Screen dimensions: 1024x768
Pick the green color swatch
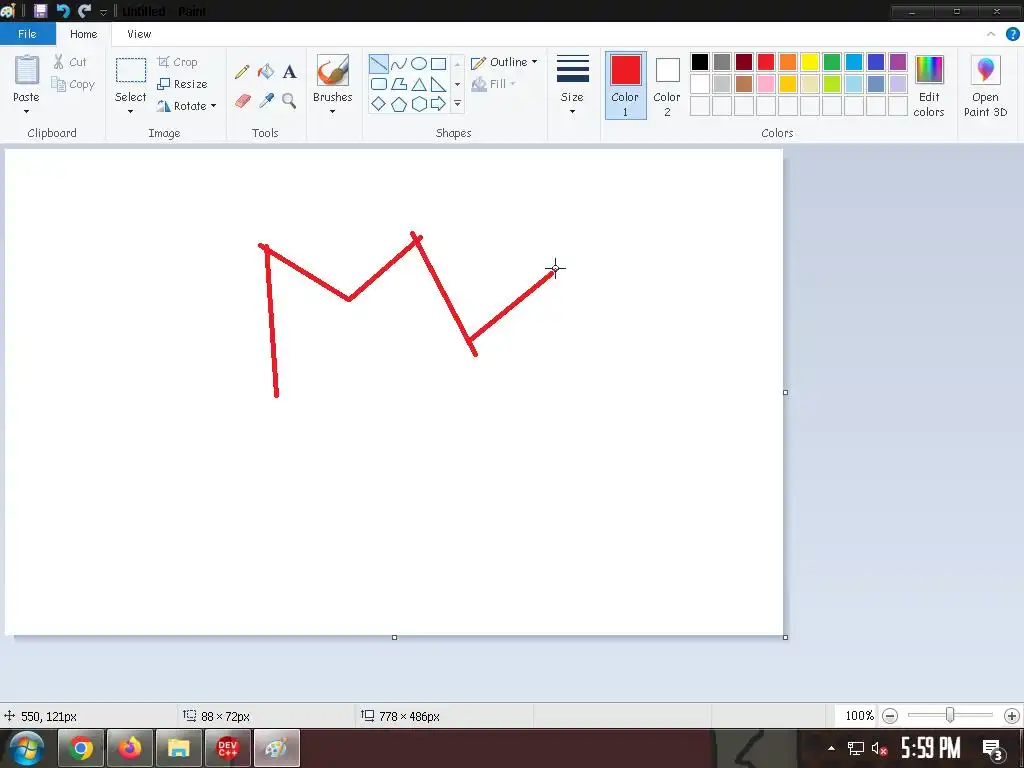[x=832, y=62]
